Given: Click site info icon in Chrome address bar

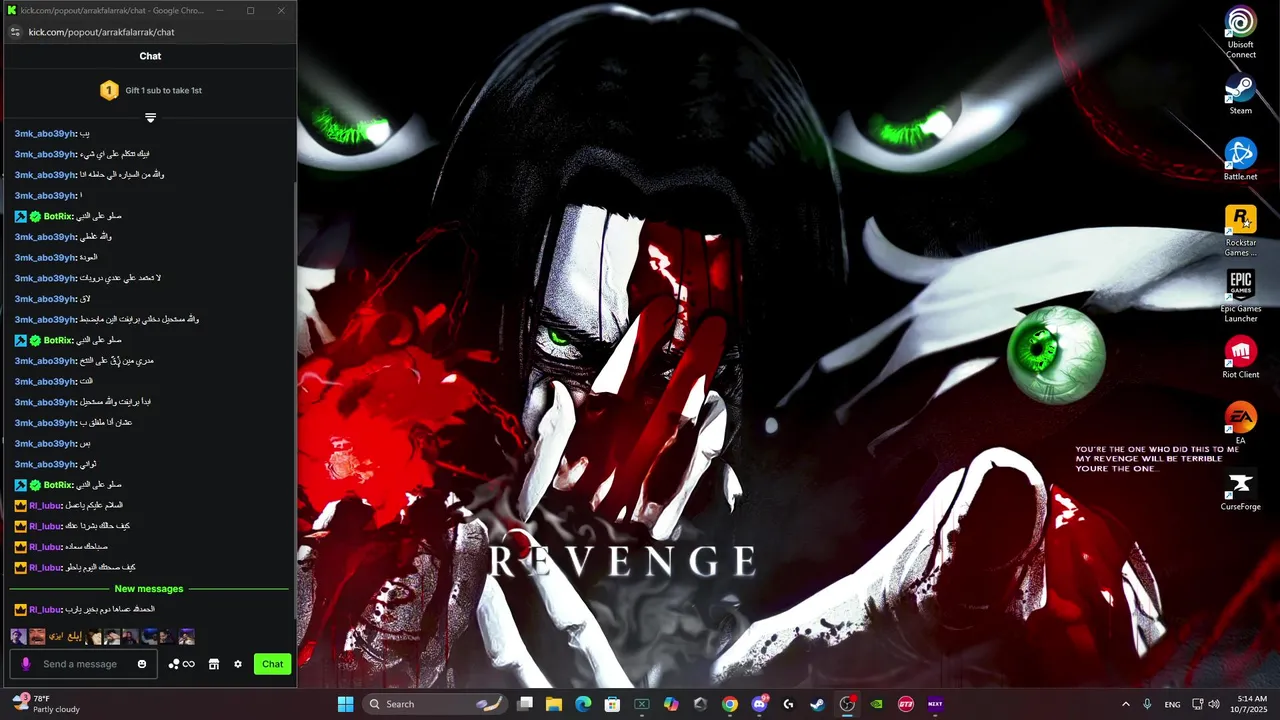Looking at the screenshot, I should (x=15, y=32).
